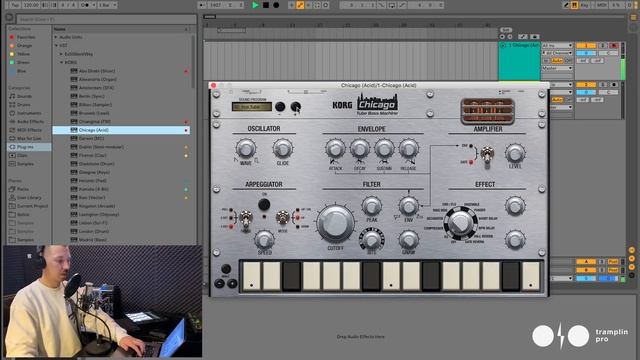This screenshot has width=640, height=360.
Task: Select the Dublin (Semi-modular) plug-in
Action: tap(101, 147)
